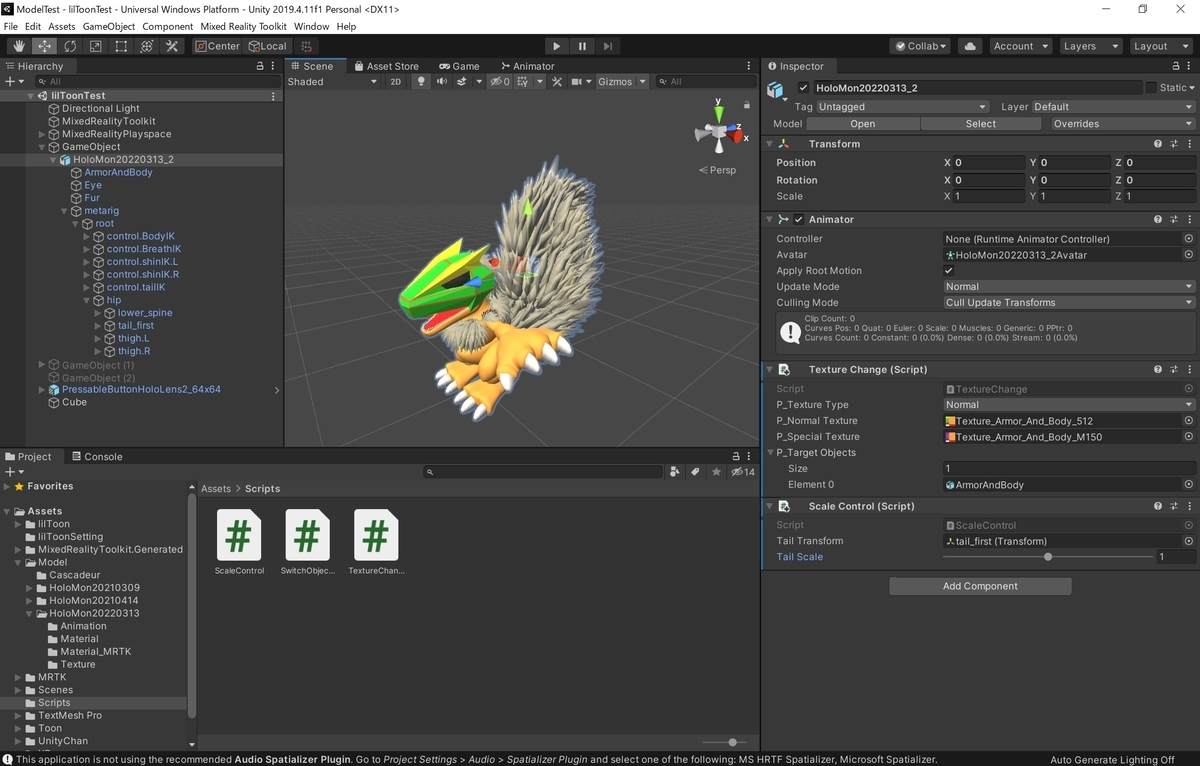Open the Update Mode dropdown
Viewport: 1200px width, 766px height.
1069,287
